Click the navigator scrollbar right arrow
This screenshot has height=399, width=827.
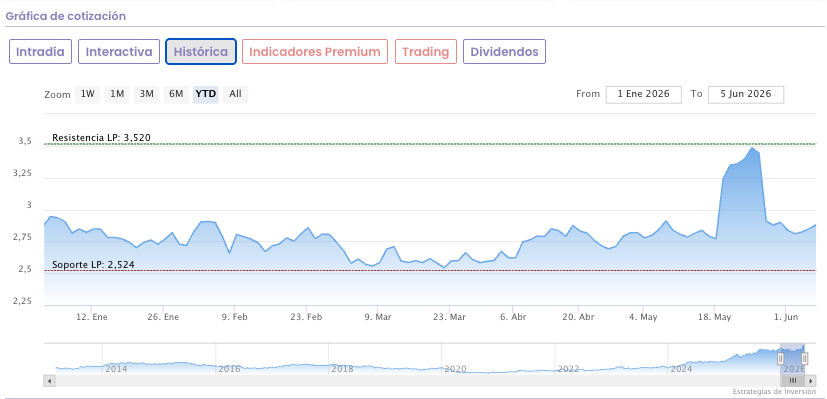pyautogui.click(x=810, y=381)
